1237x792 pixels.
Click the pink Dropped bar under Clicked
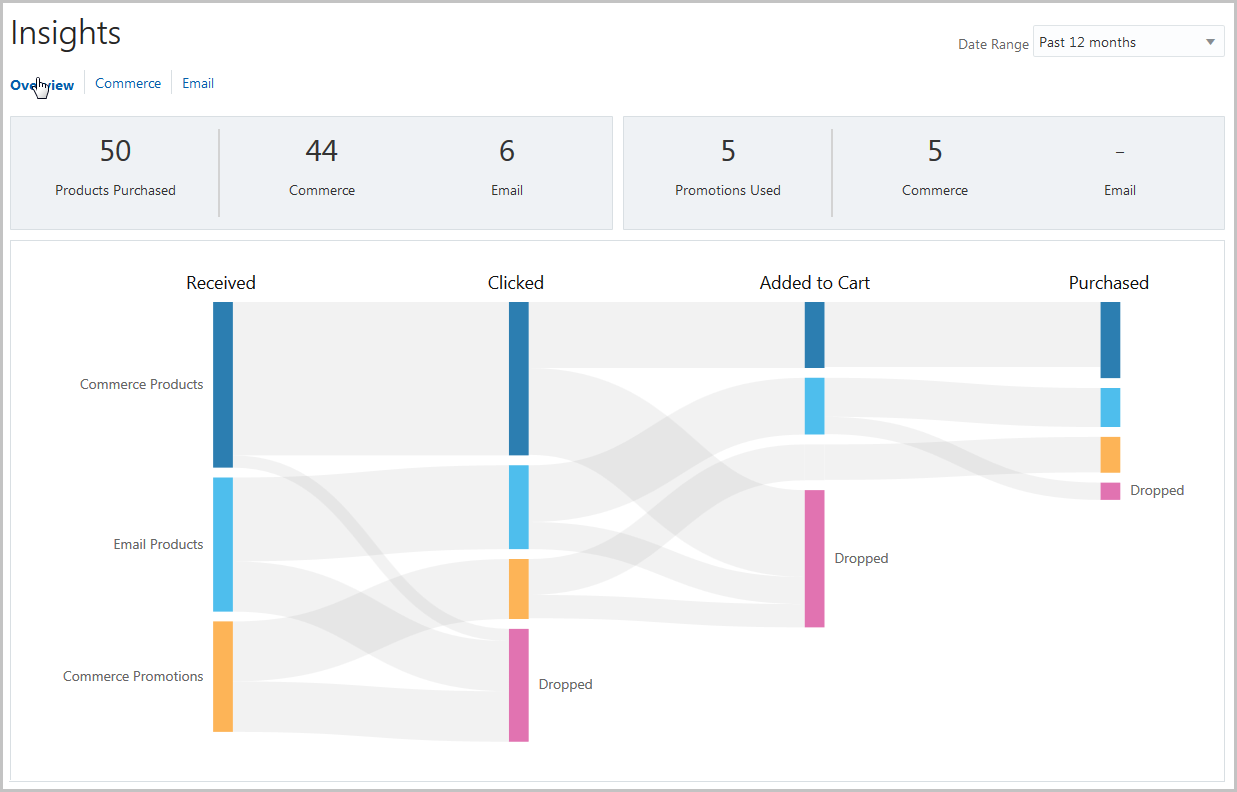518,685
